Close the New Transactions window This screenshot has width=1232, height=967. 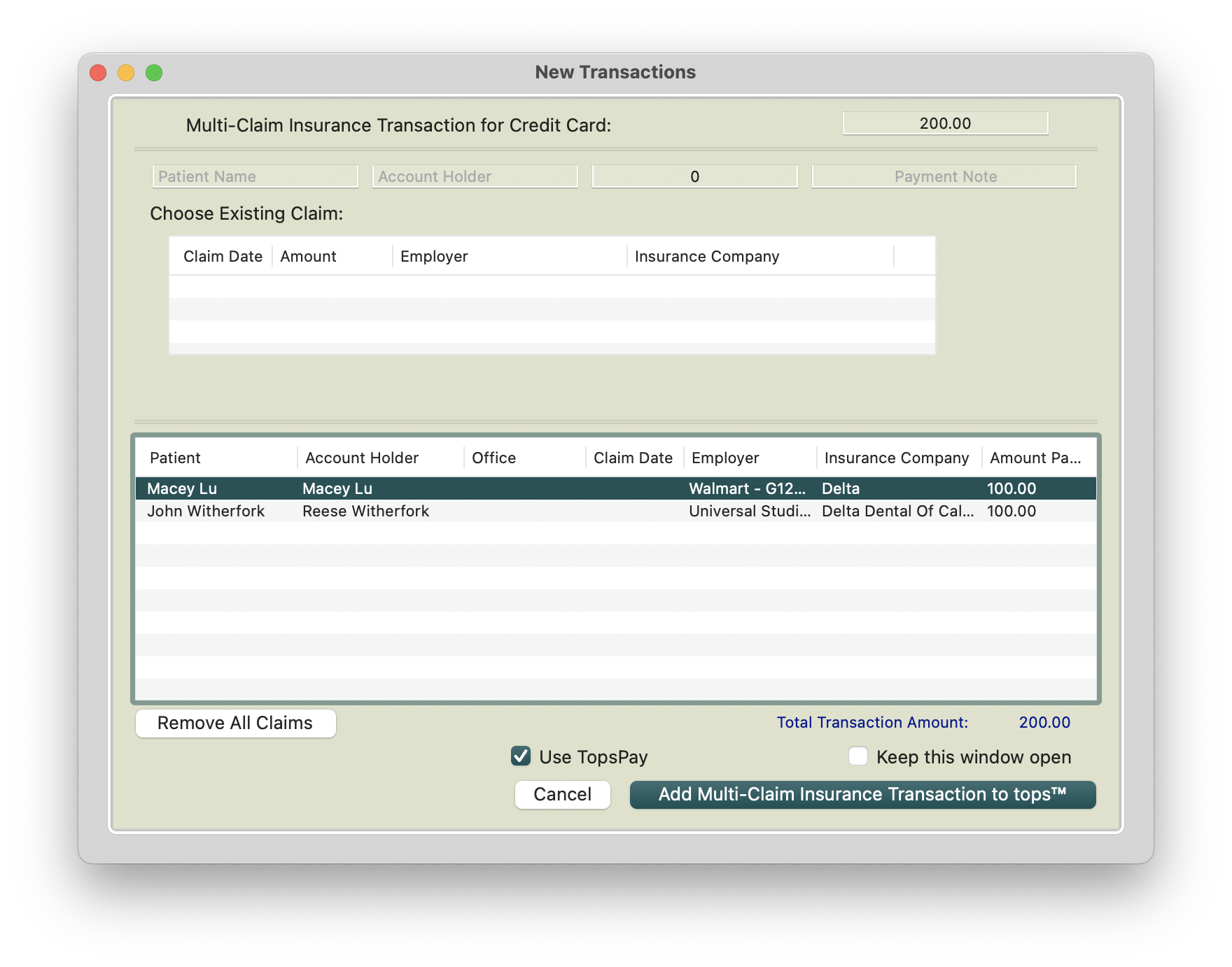[x=98, y=72]
